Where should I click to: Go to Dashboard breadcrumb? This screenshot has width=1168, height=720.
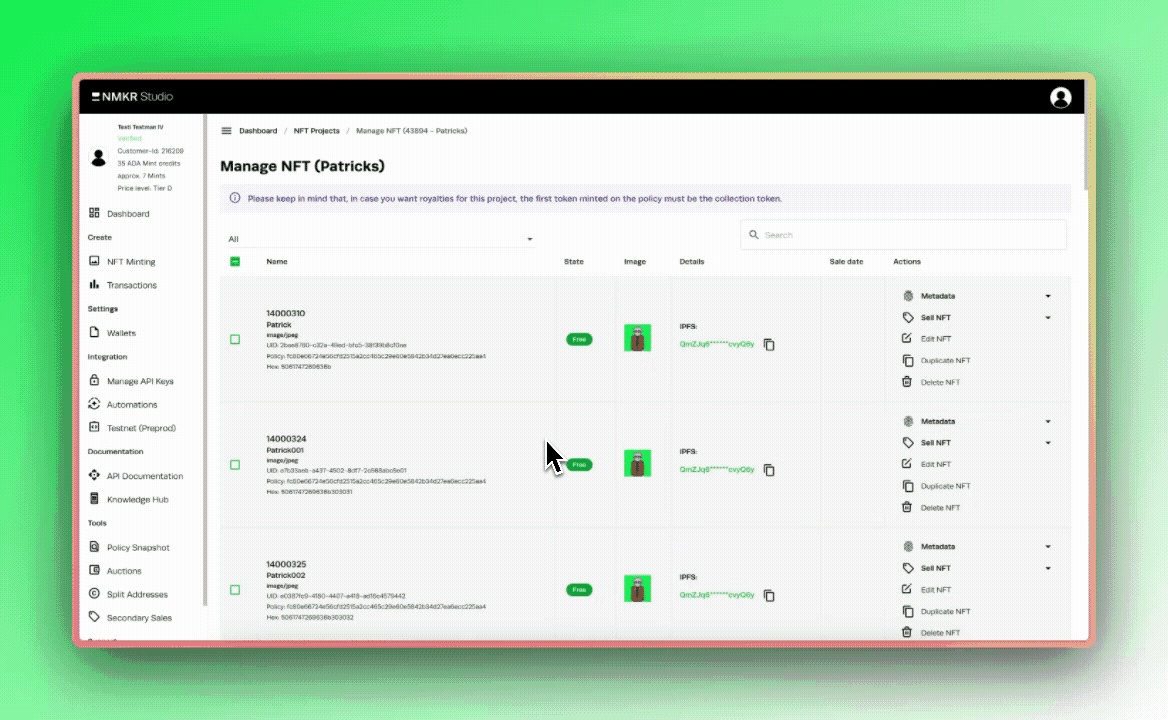click(258, 130)
